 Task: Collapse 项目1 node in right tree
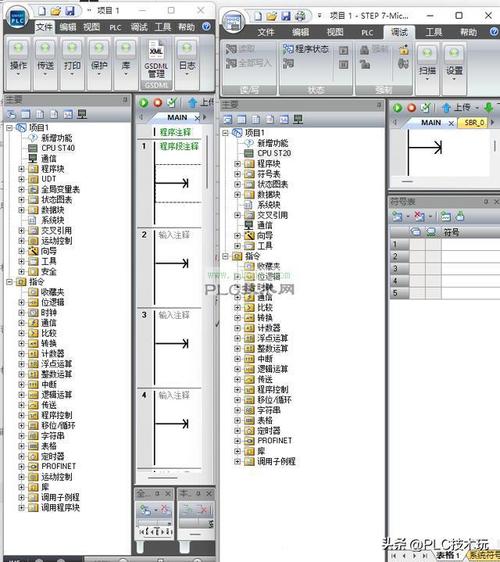tap(225, 133)
